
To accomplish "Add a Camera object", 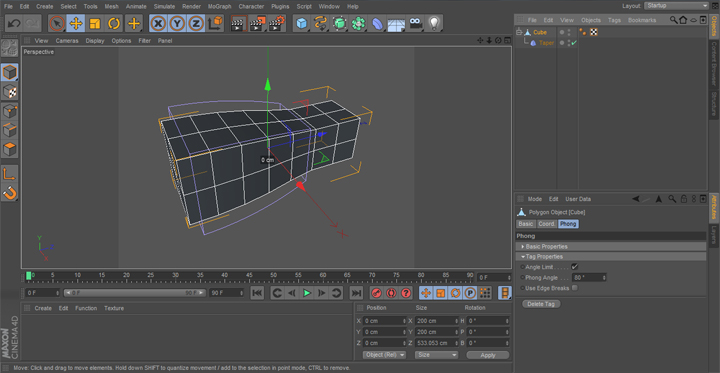I will point(415,23).
